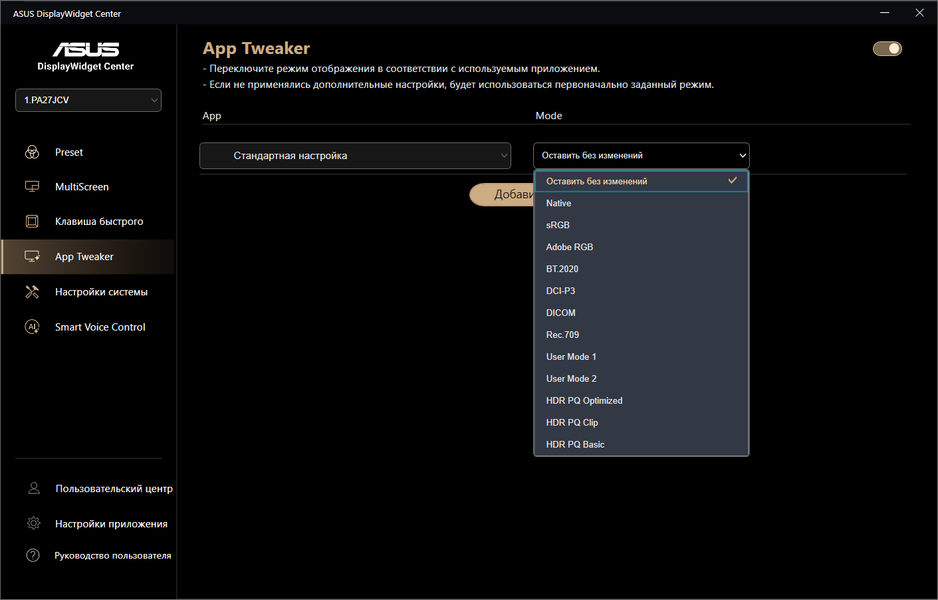Viewport: 938px width, 600px height.
Task: Go to the MultiScreen section label
Action: (82, 187)
